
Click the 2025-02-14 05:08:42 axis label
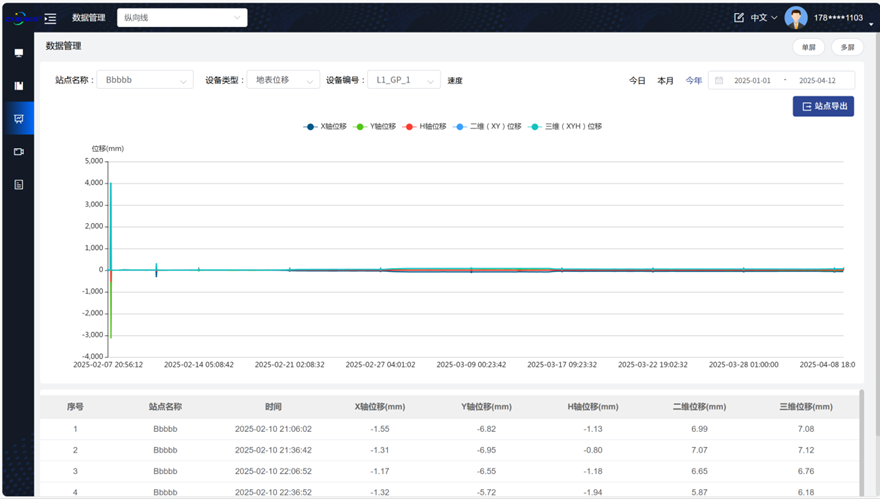[199, 365]
